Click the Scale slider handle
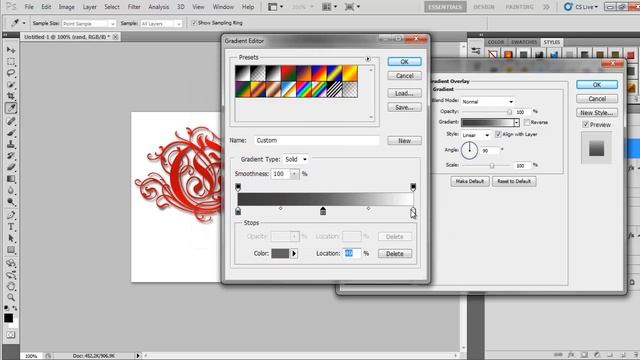The image size is (640, 360). tap(492, 165)
